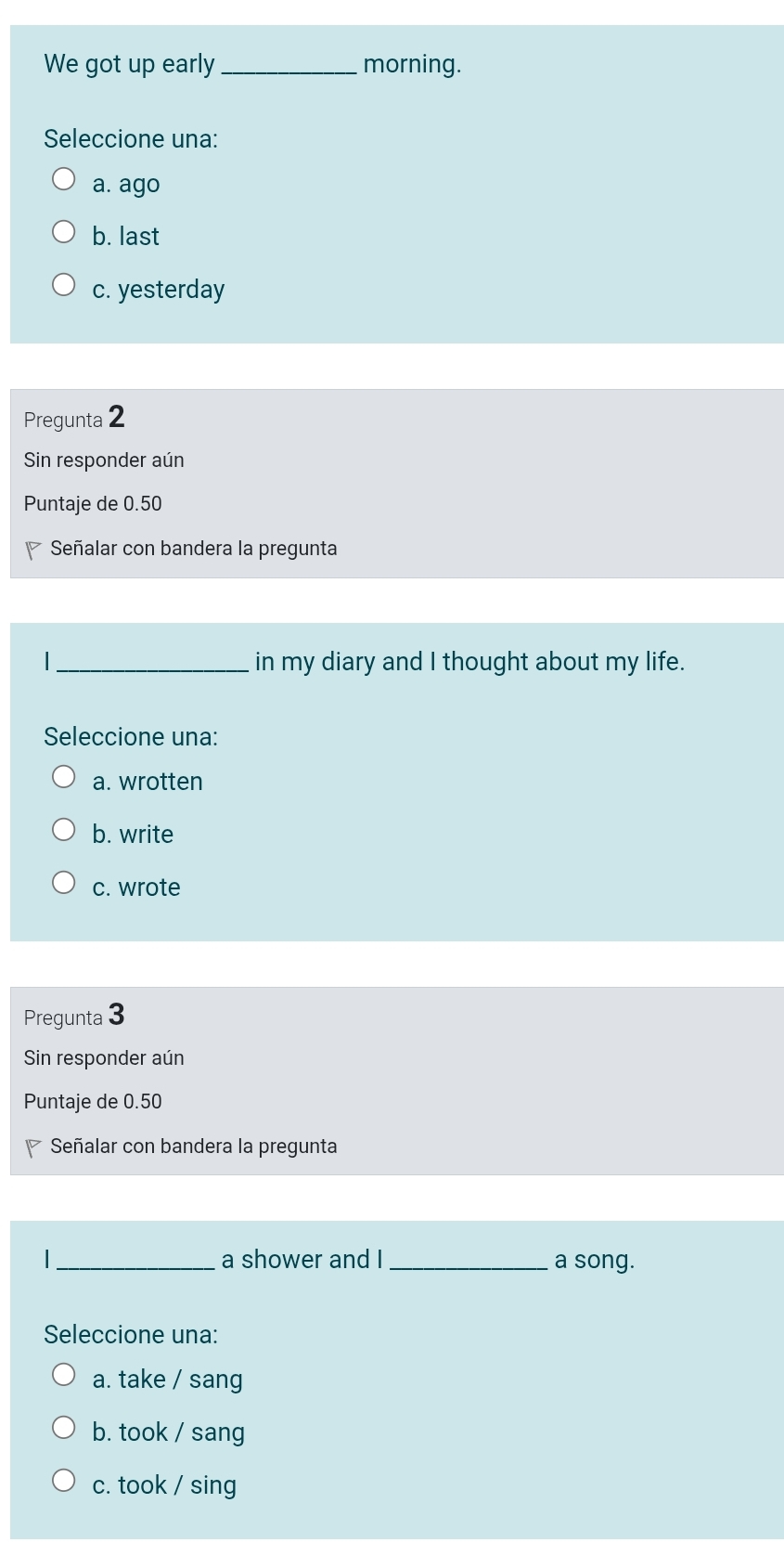Flag question 2 via 'Señalar con bandera' link
The height and width of the screenshot is (1542, 784).
pos(194,549)
